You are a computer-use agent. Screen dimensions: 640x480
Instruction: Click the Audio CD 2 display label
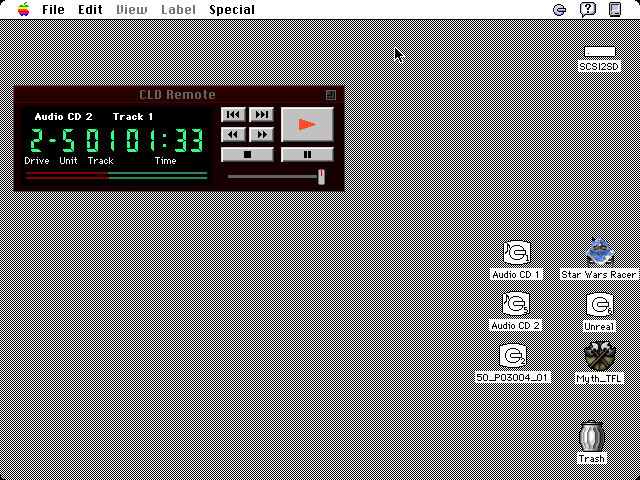pyautogui.click(x=63, y=117)
